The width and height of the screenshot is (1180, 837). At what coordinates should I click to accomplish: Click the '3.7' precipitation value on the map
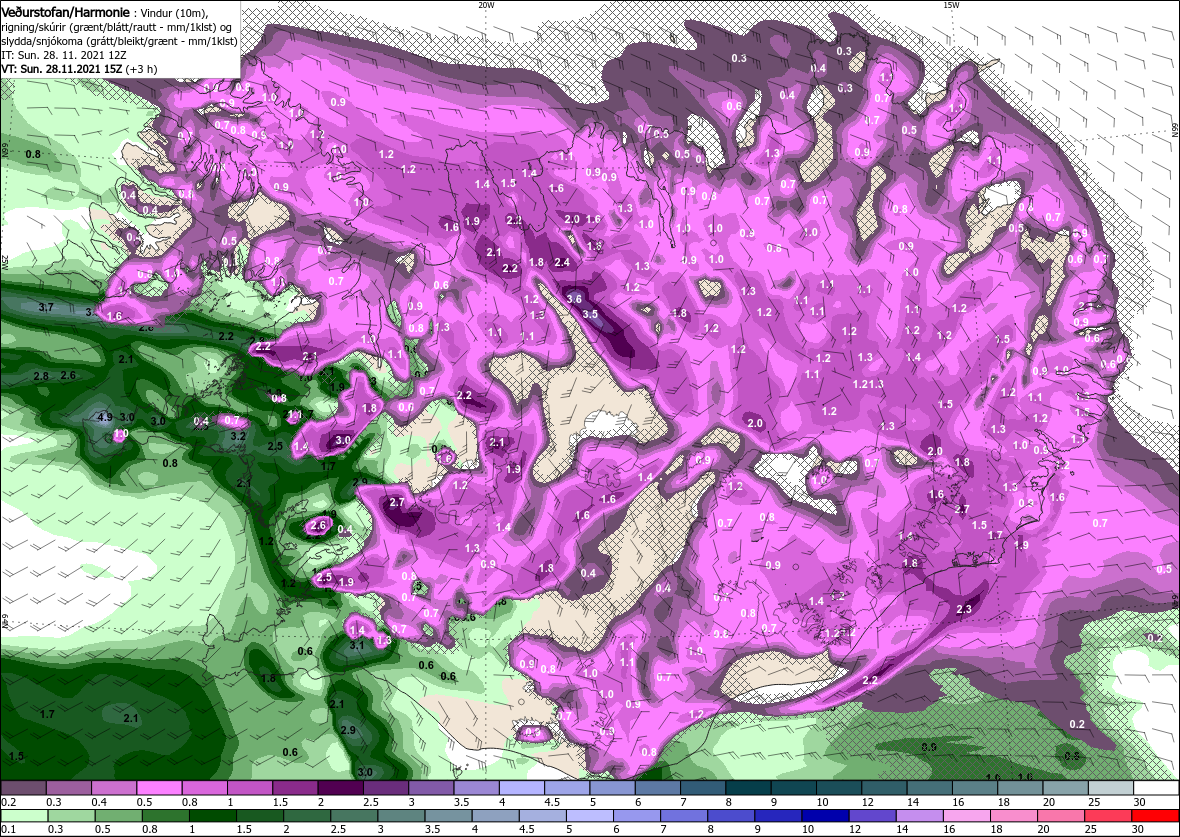pos(46,307)
